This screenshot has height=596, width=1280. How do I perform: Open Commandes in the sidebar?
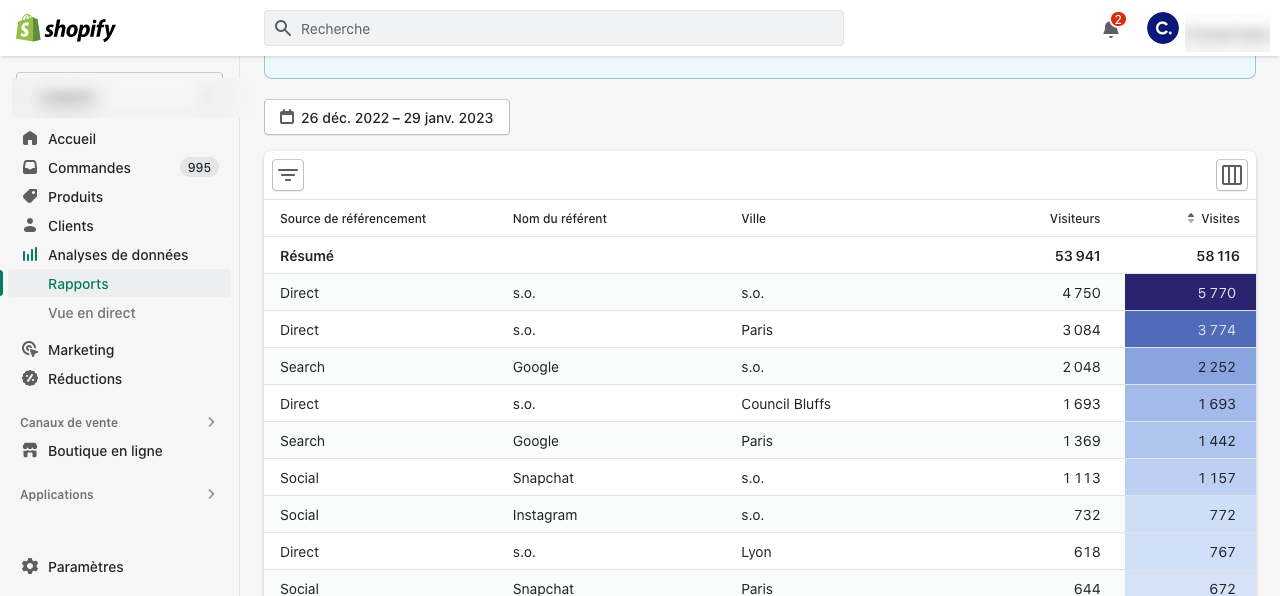(x=89, y=168)
